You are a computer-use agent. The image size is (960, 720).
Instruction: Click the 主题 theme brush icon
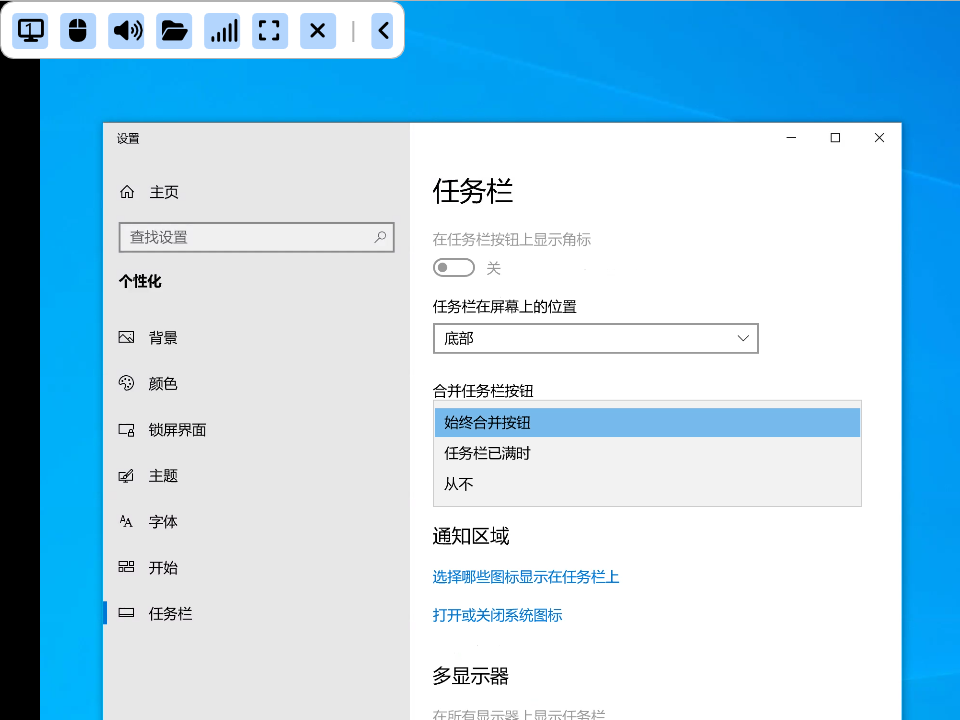tap(126, 476)
